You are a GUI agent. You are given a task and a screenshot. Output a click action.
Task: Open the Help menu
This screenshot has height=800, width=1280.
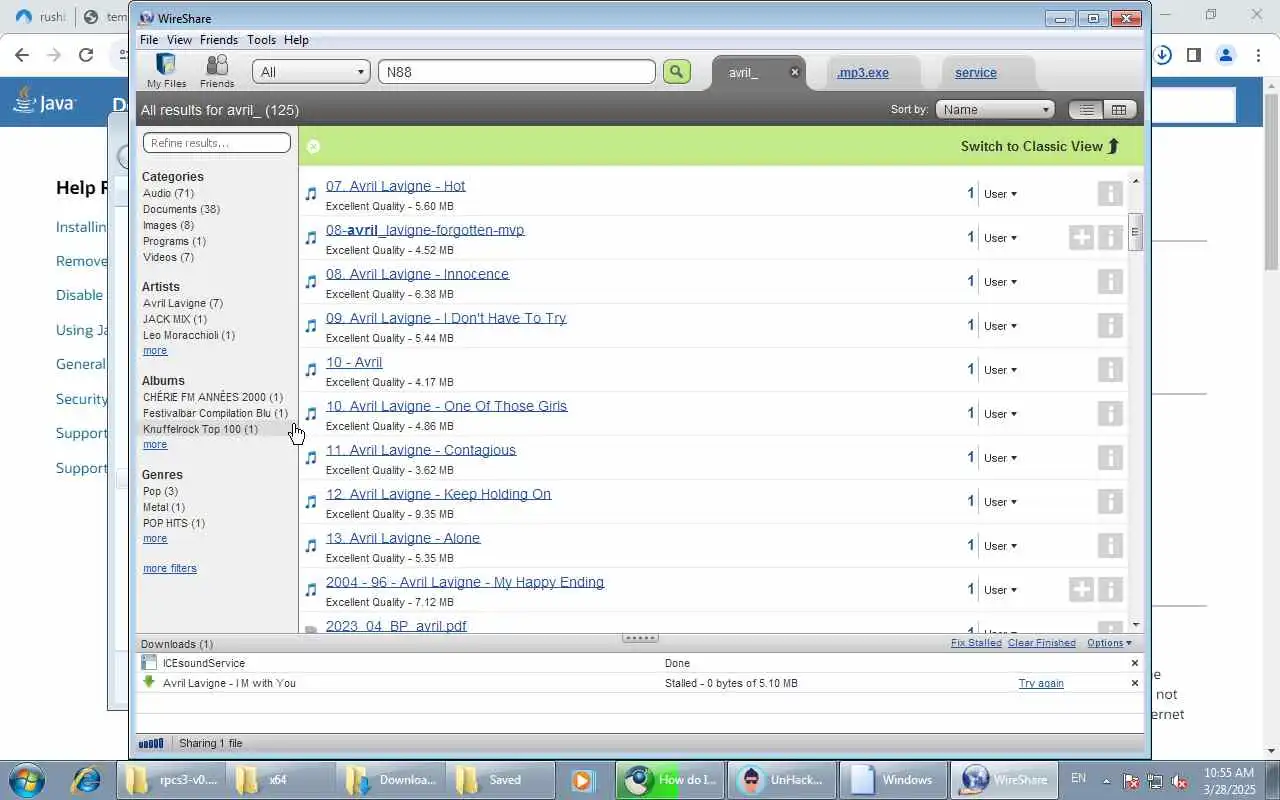point(296,40)
